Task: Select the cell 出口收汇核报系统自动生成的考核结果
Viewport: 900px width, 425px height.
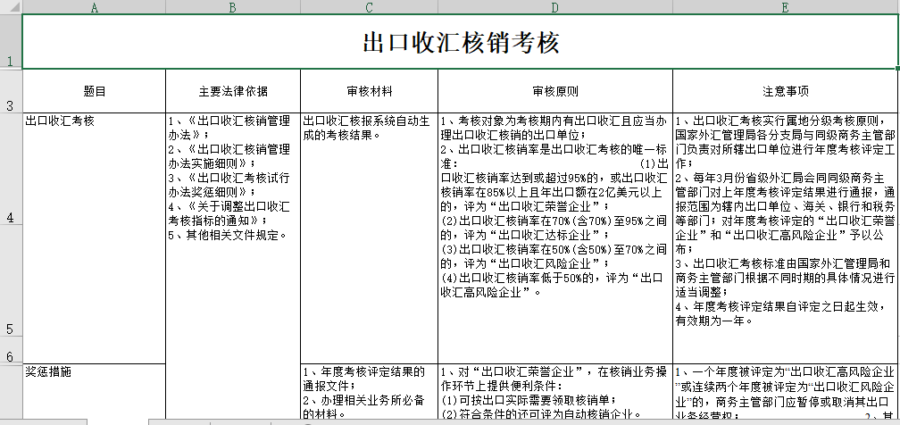Action: [369, 238]
